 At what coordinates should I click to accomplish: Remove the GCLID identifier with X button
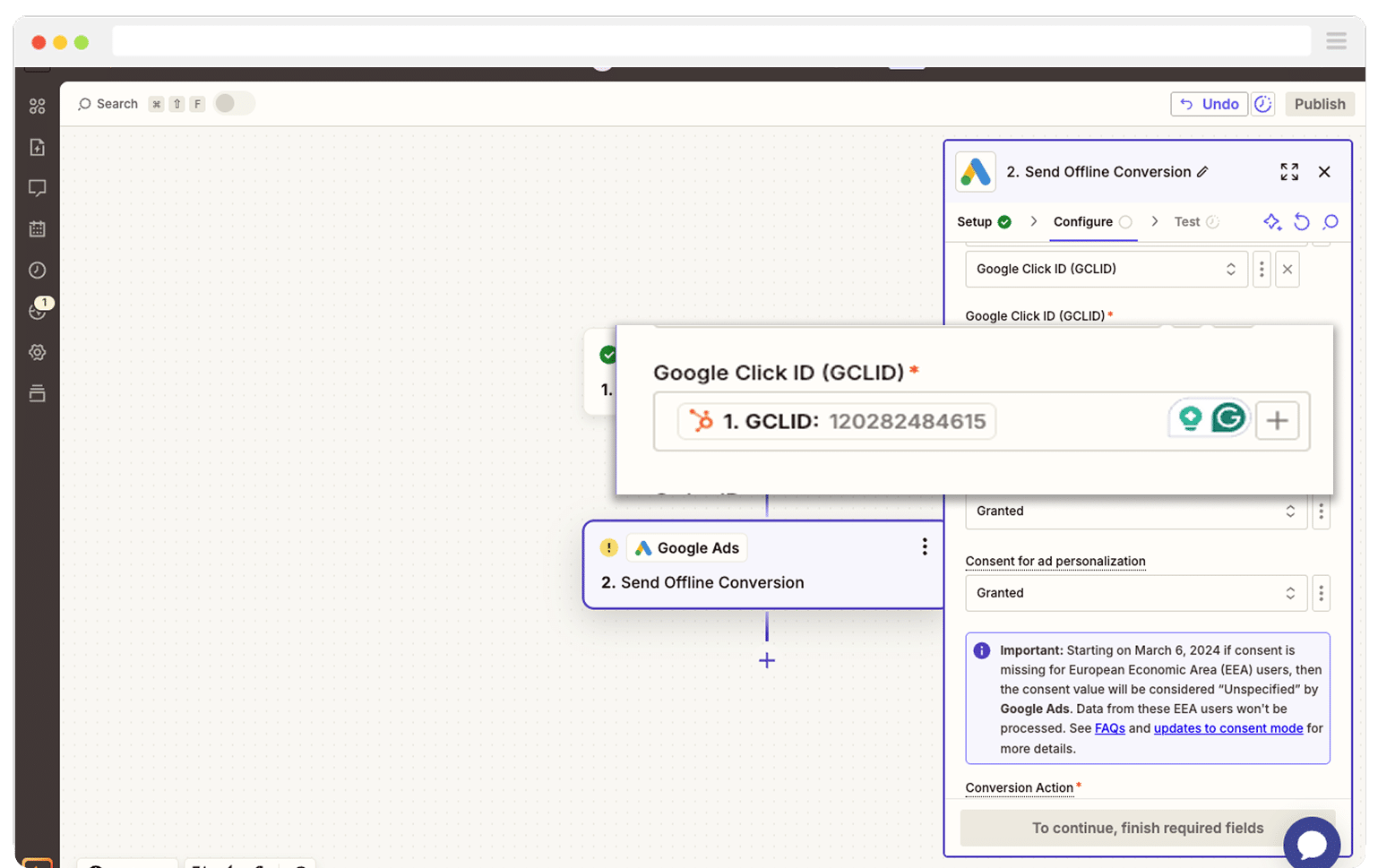(1288, 269)
